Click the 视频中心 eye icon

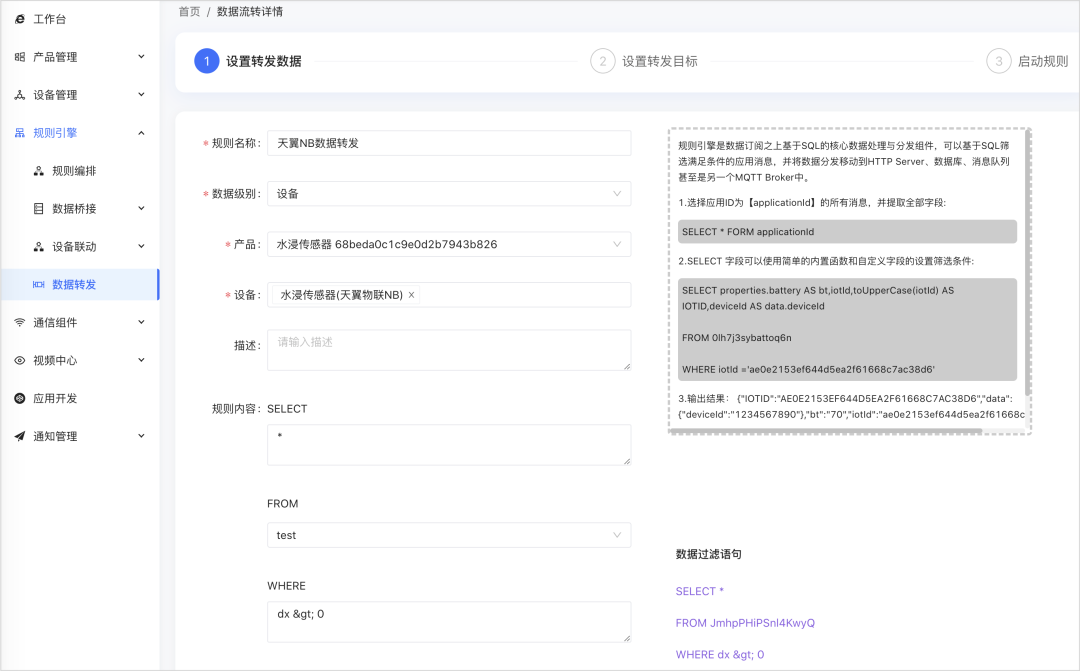20,360
